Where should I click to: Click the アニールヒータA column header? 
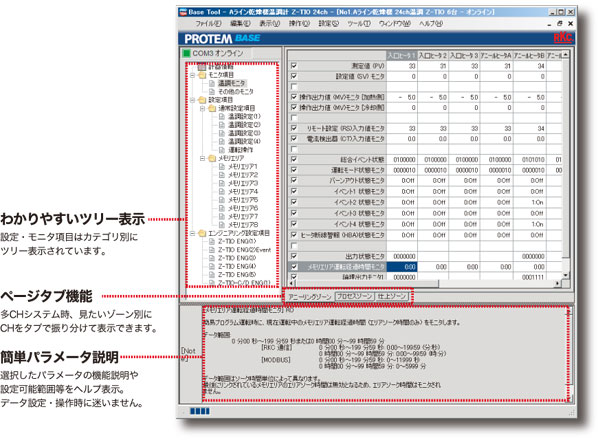[496, 55]
